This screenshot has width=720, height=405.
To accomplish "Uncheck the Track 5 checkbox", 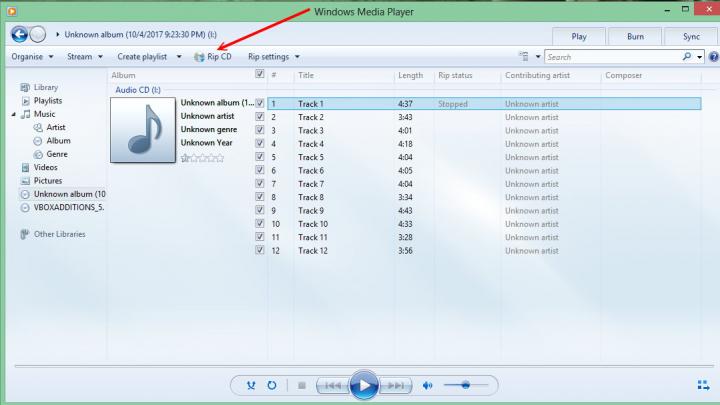I will tap(259, 157).
